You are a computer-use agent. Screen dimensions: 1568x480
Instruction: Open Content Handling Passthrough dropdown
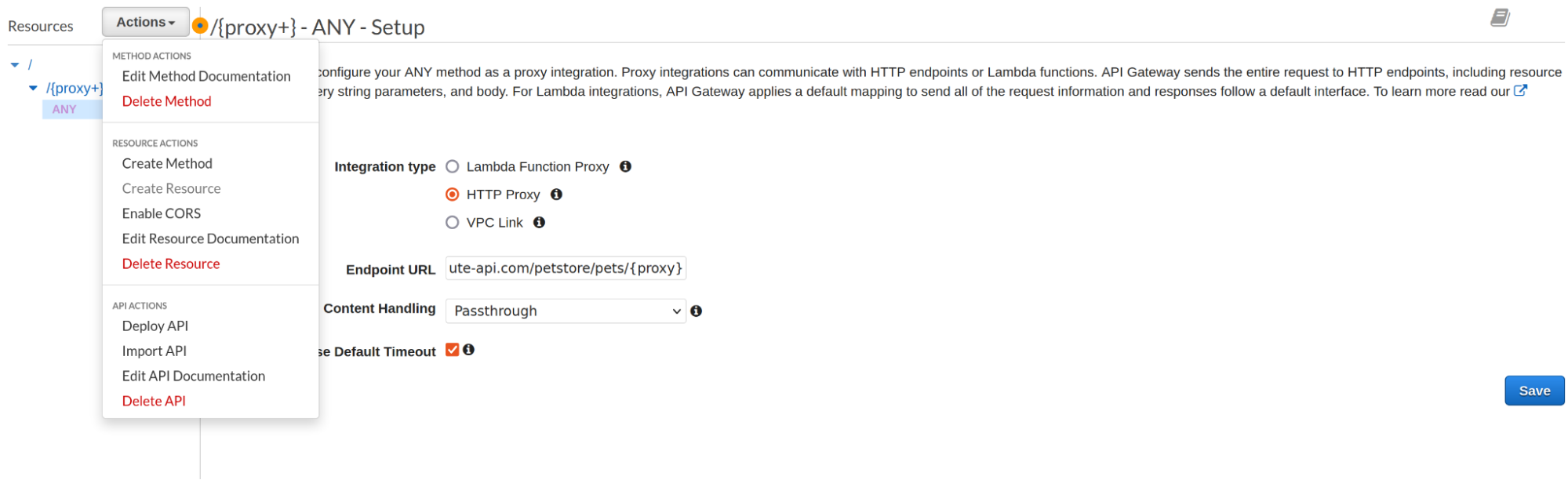pyautogui.click(x=566, y=311)
